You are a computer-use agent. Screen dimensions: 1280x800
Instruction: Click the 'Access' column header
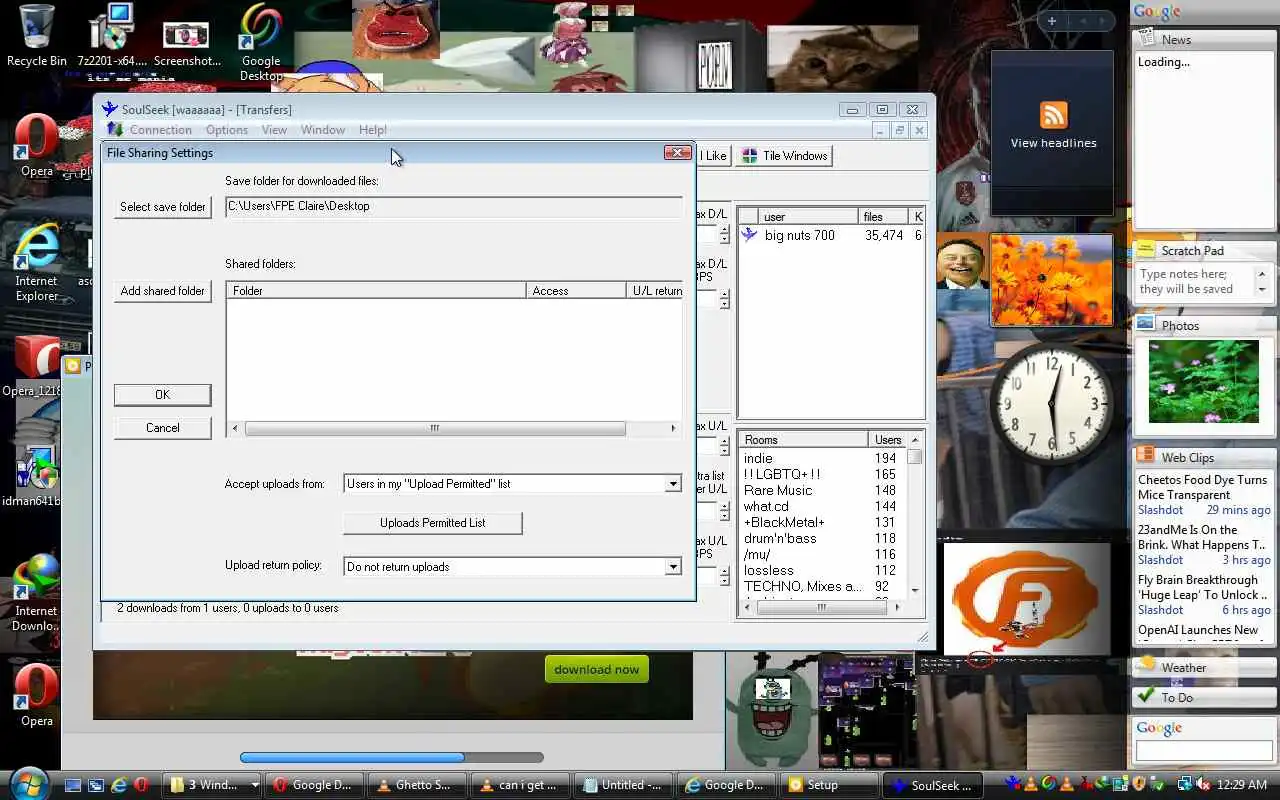(576, 291)
